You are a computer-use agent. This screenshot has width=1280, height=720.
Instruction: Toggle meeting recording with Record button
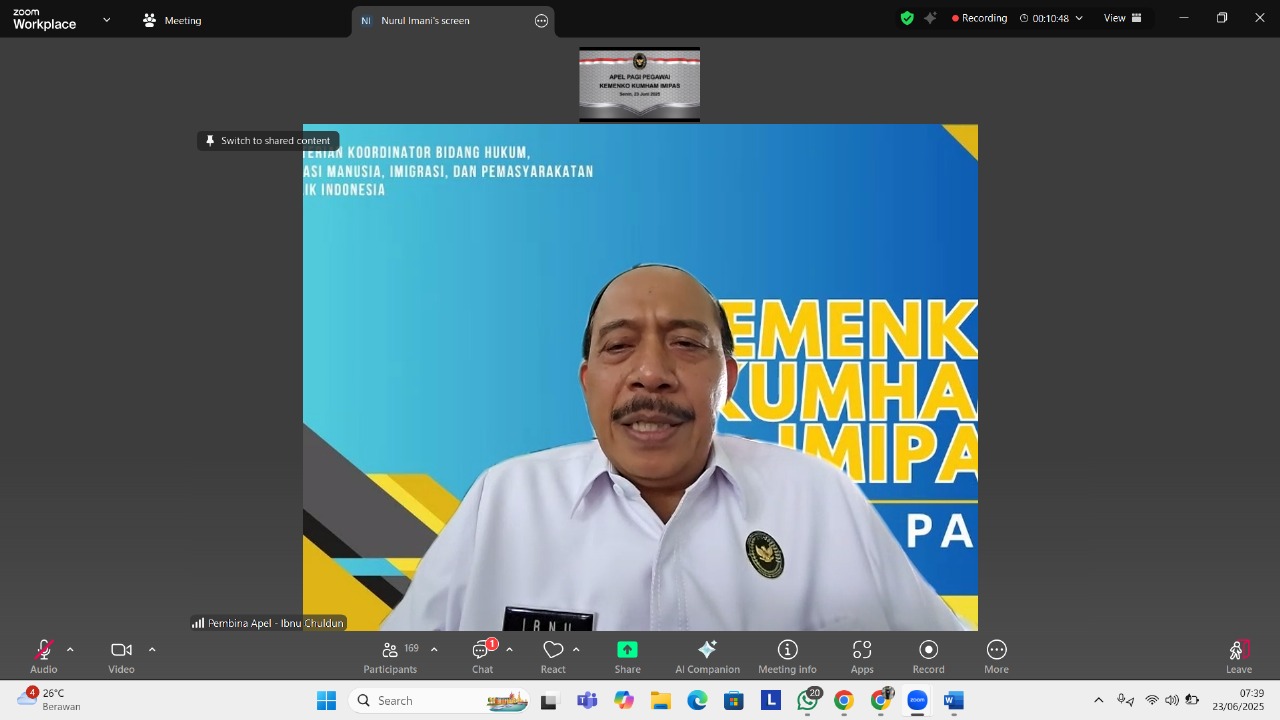click(928, 656)
